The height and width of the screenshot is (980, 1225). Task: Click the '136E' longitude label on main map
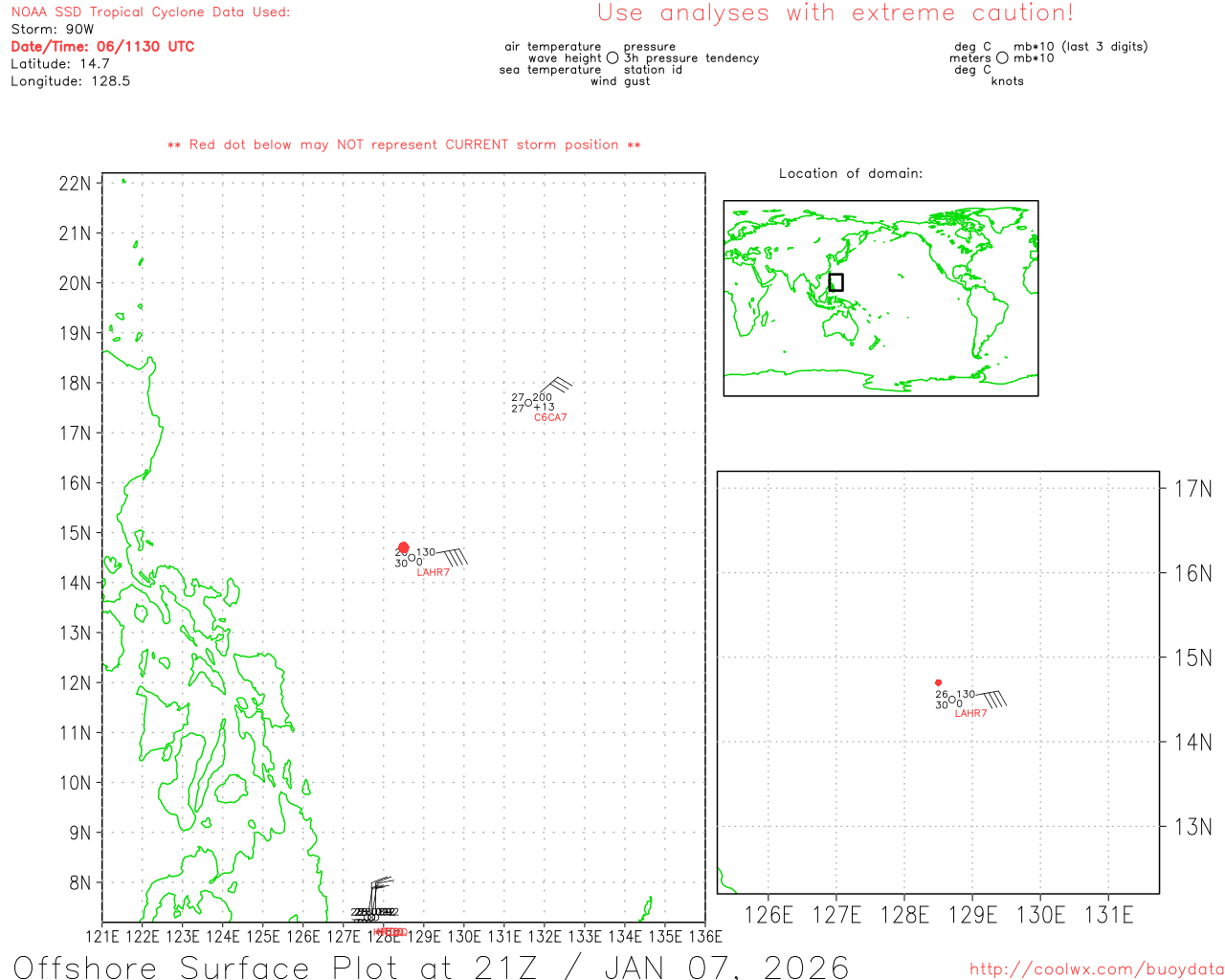(705, 936)
